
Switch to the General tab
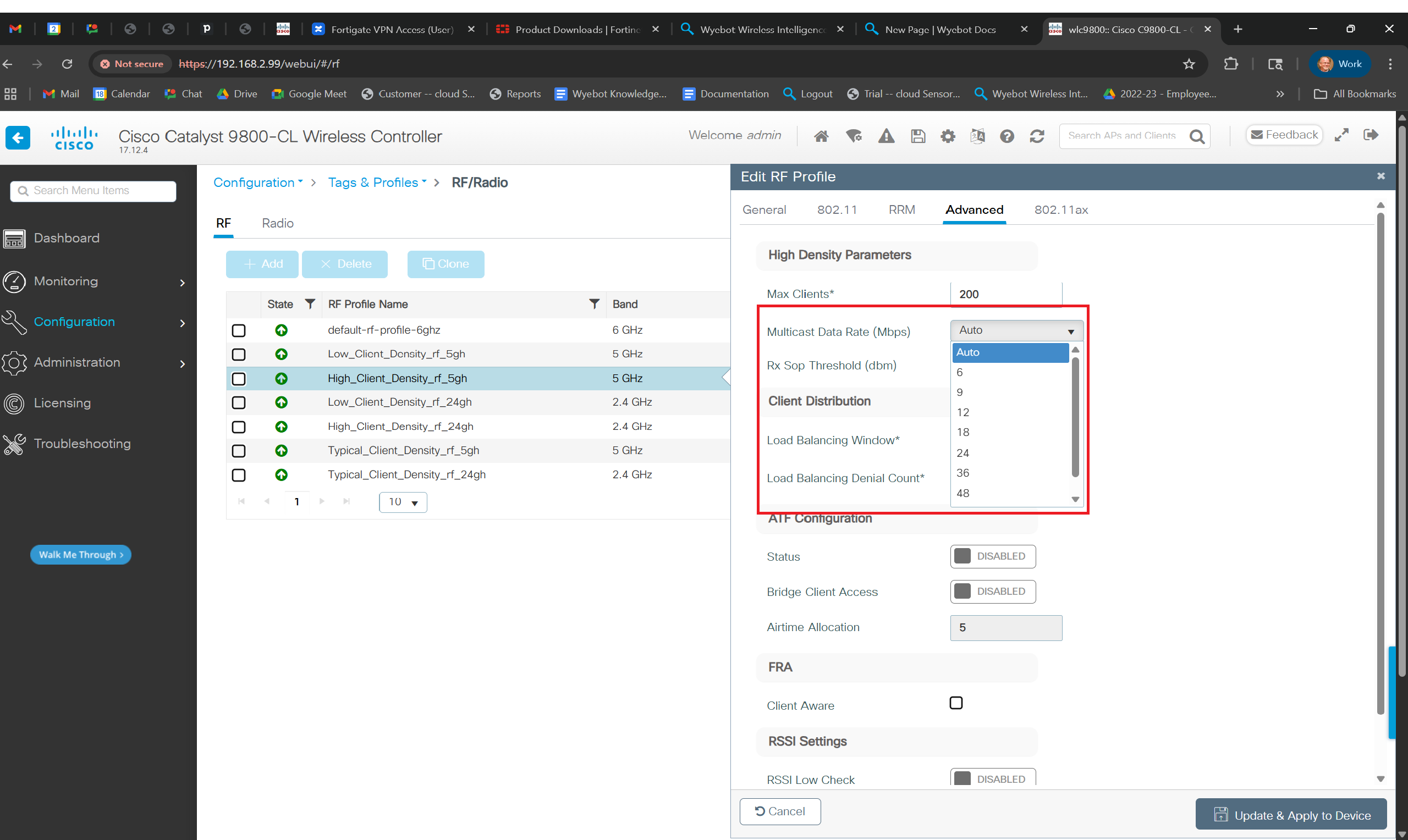point(764,210)
